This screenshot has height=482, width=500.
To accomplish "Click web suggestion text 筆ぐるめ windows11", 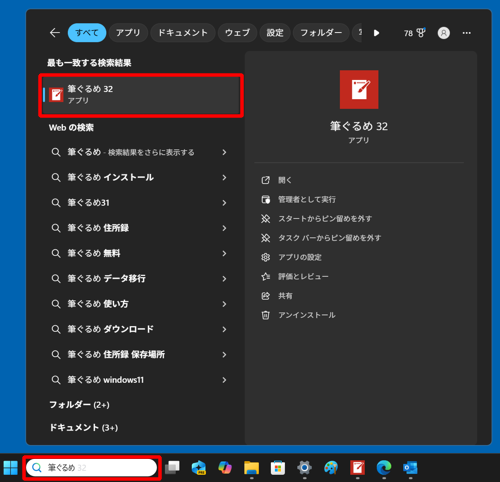I will (x=106, y=380).
